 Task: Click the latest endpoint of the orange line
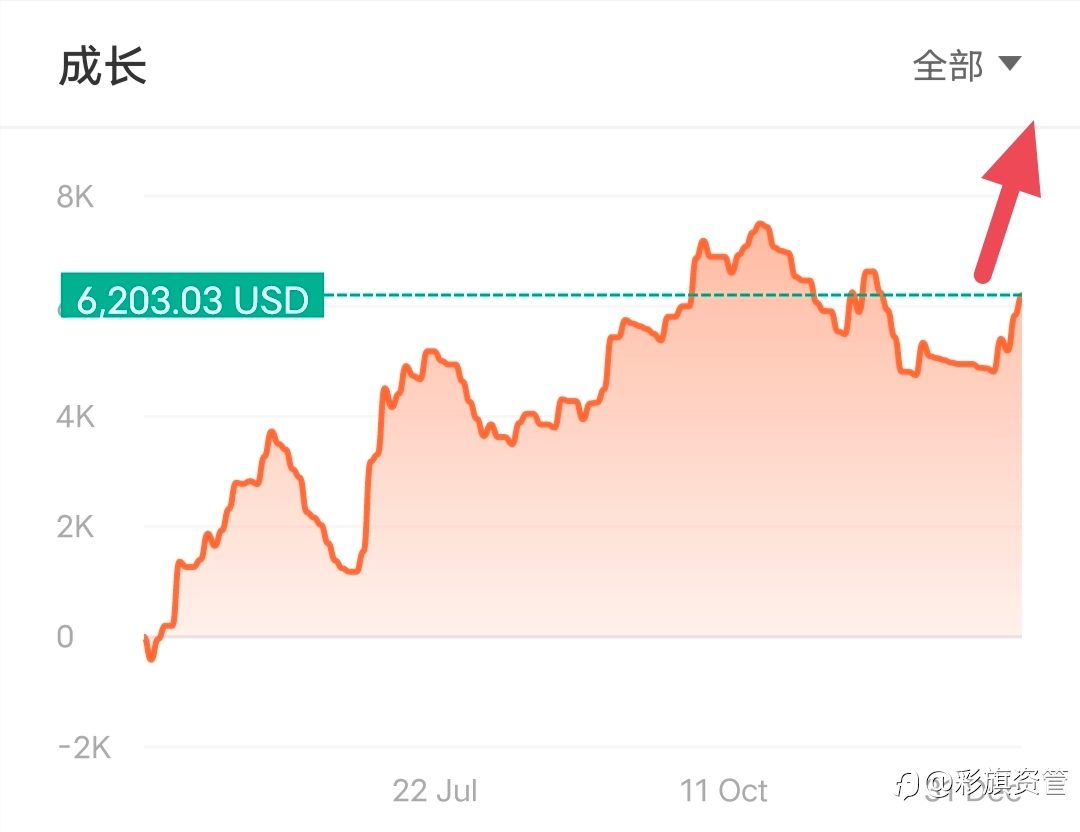click(x=1019, y=296)
